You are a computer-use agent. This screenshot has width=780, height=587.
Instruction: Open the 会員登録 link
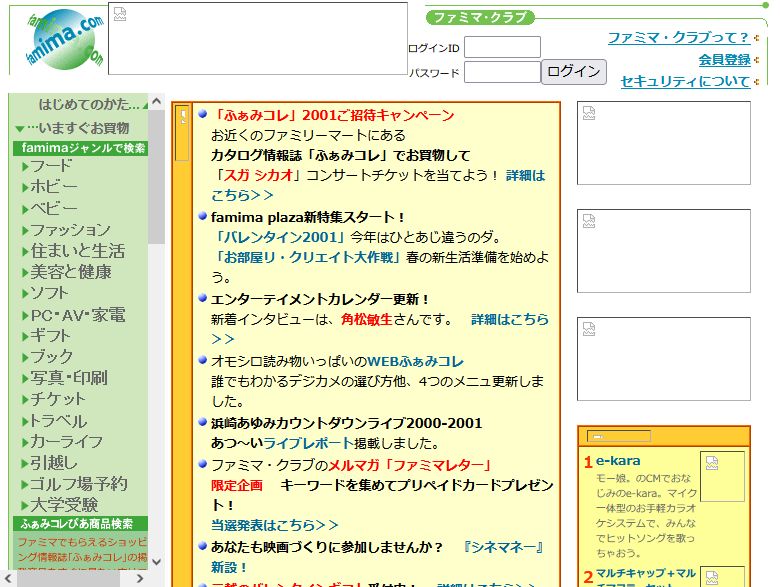(x=724, y=60)
